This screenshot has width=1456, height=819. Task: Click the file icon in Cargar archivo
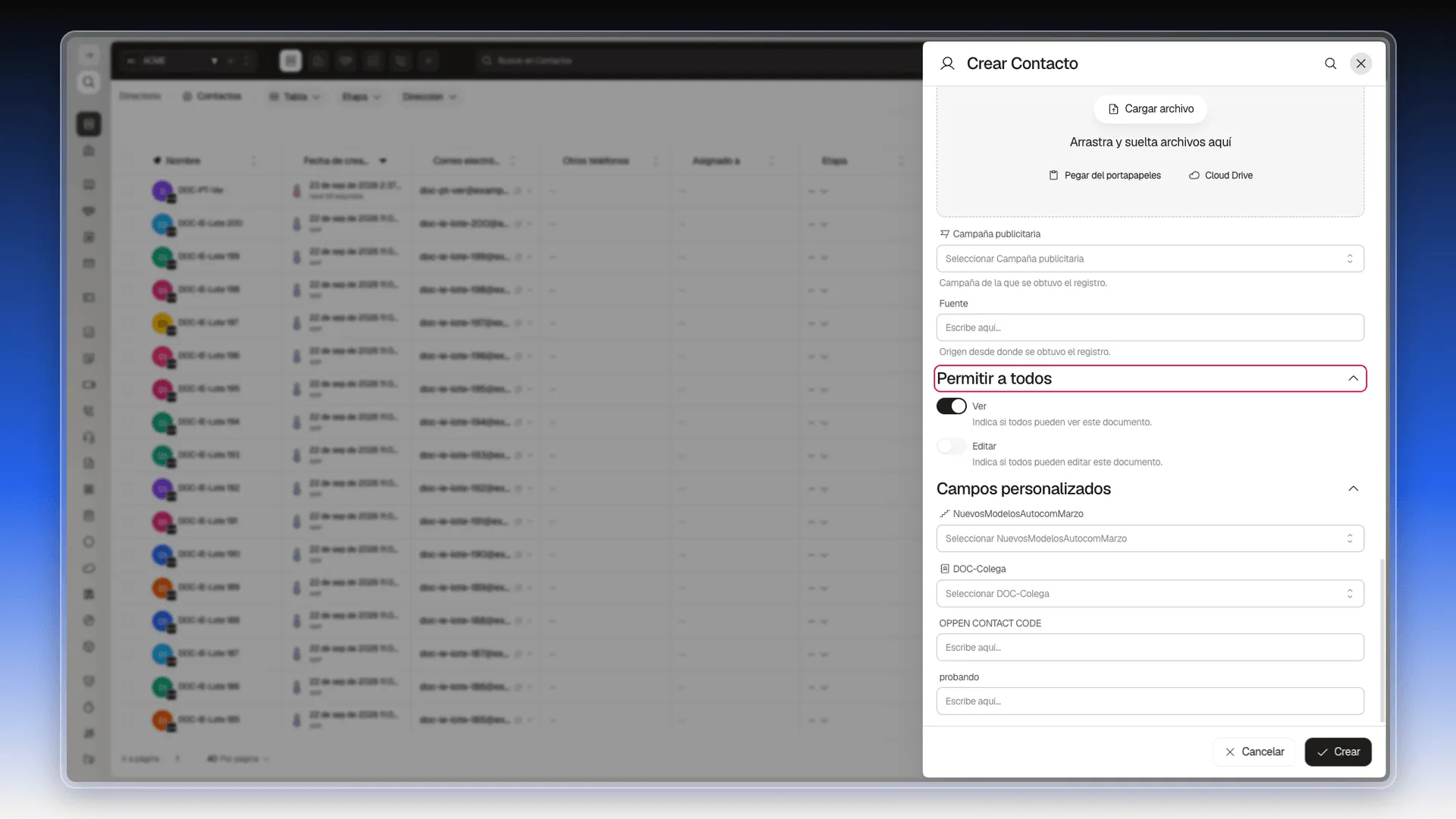[1113, 109]
